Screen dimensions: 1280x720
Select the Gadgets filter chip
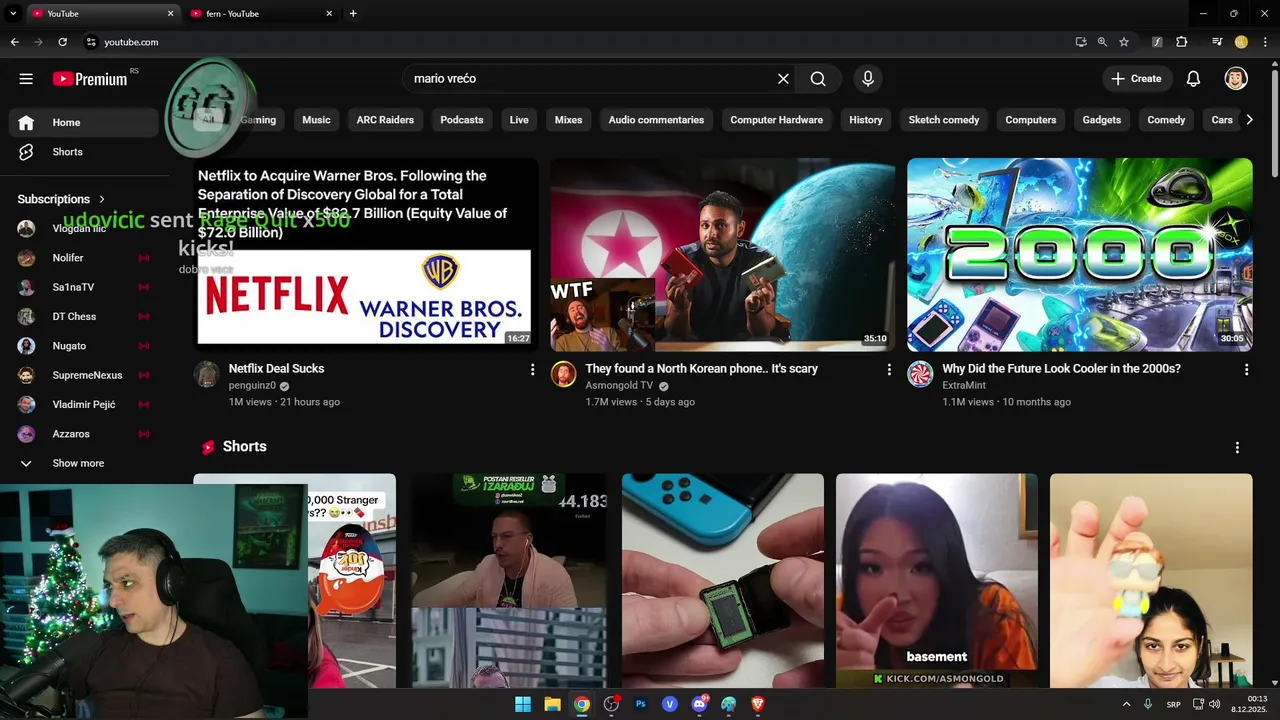[1102, 120]
